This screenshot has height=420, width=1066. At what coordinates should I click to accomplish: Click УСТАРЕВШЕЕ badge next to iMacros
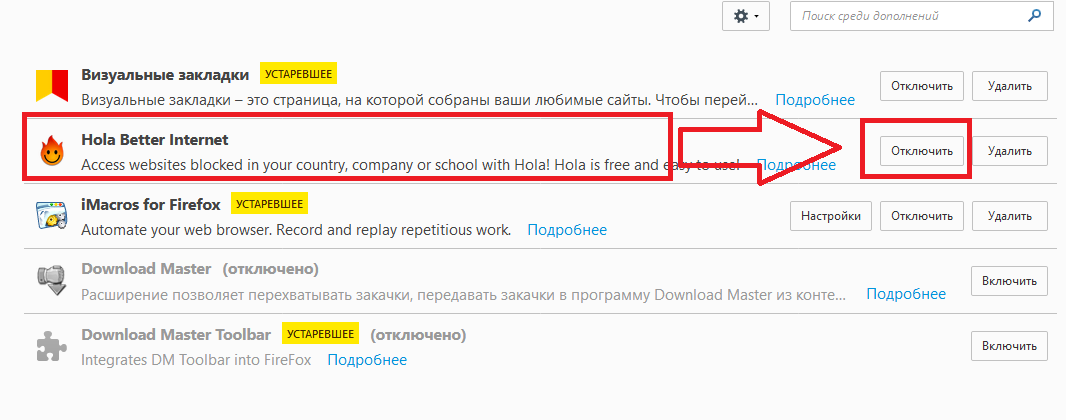tap(269, 203)
